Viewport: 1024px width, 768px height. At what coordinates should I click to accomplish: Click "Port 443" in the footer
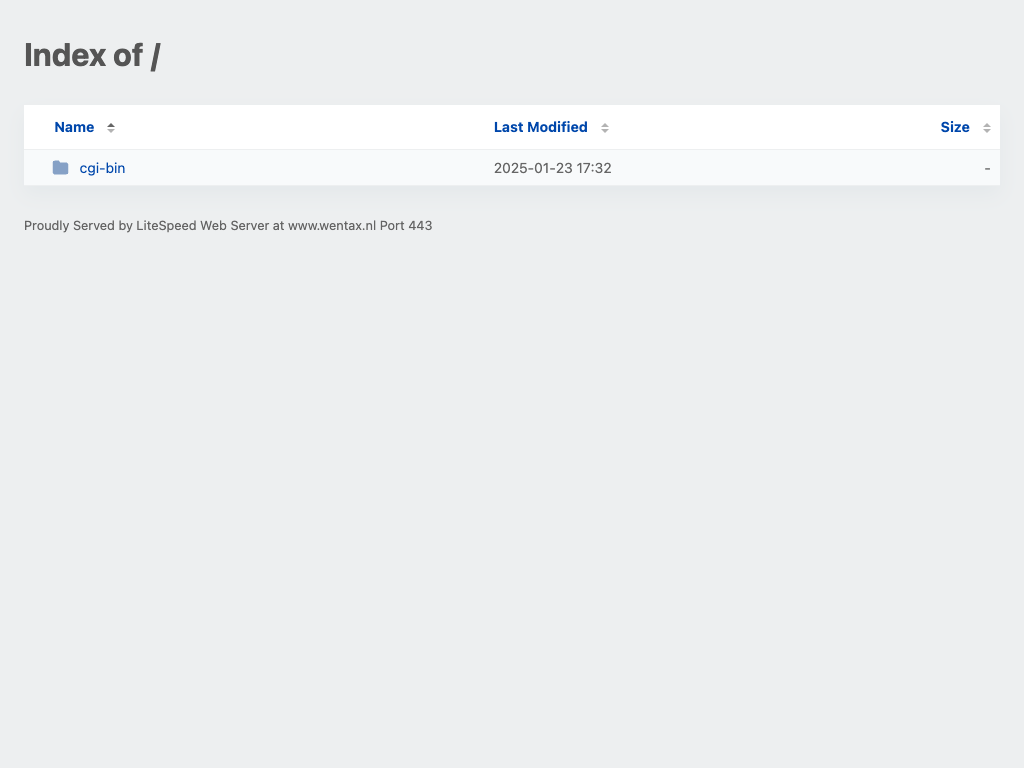click(x=406, y=226)
